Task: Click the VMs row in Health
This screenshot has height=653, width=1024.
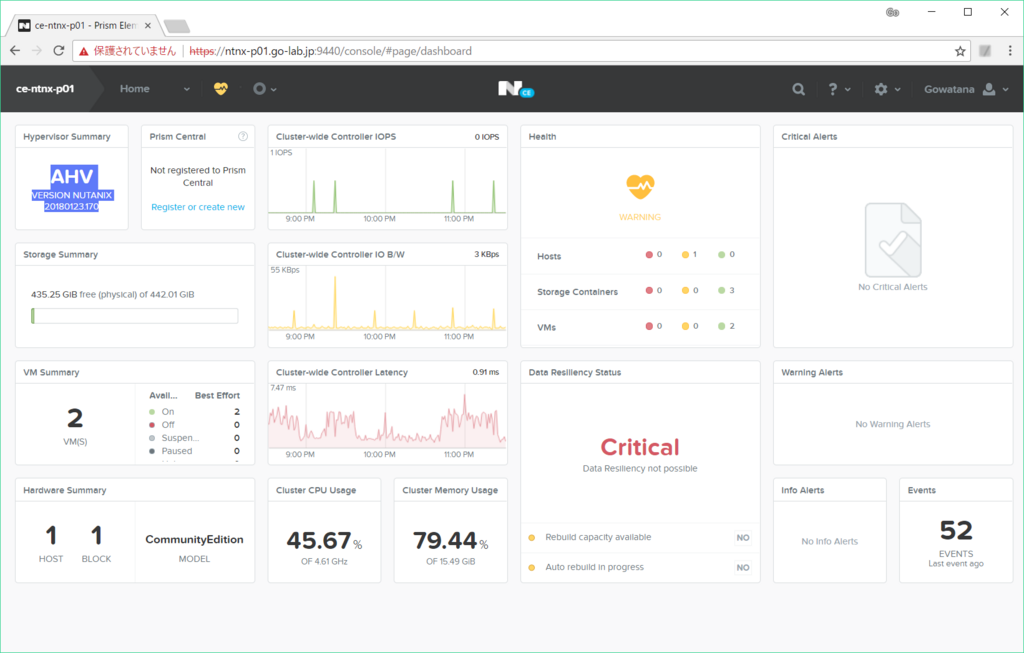Action: click(x=640, y=326)
